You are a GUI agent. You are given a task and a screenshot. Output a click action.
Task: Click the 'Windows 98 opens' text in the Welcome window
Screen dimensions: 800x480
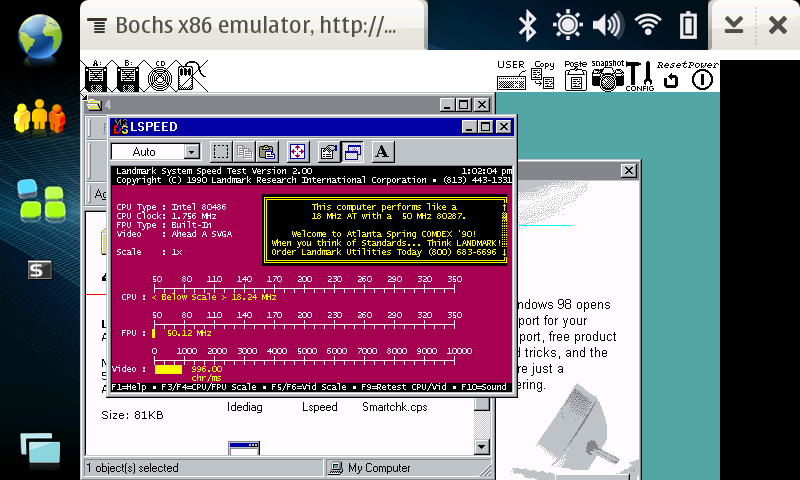(562, 305)
